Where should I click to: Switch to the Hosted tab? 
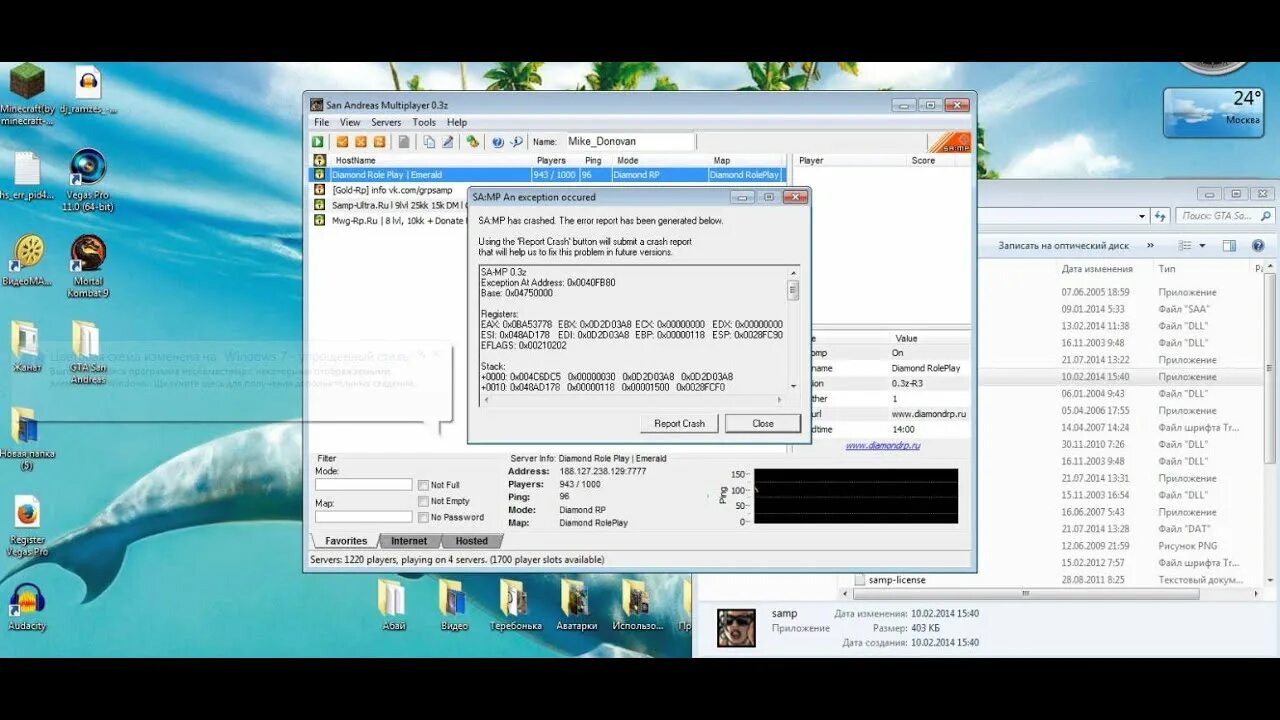click(472, 541)
